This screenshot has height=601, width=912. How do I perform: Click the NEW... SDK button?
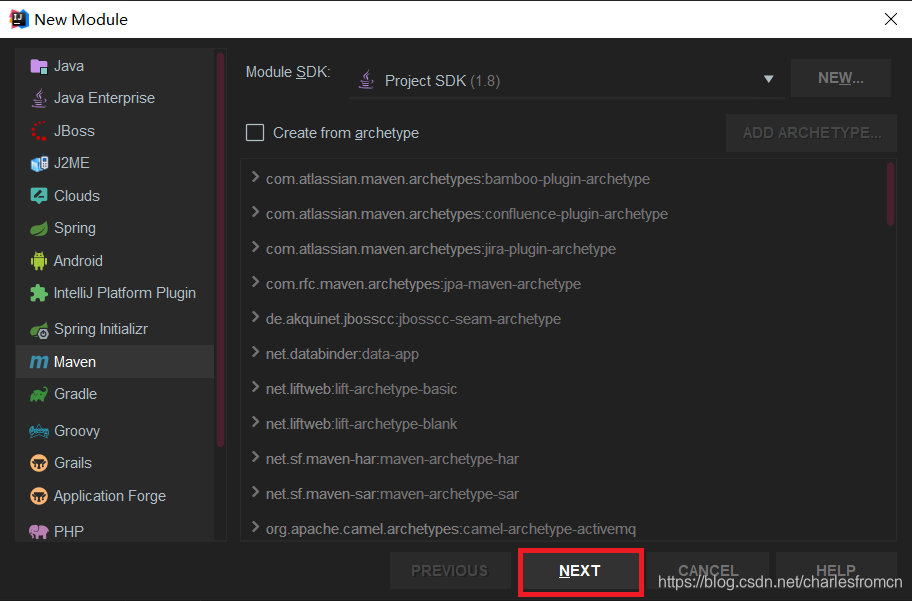click(x=840, y=78)
